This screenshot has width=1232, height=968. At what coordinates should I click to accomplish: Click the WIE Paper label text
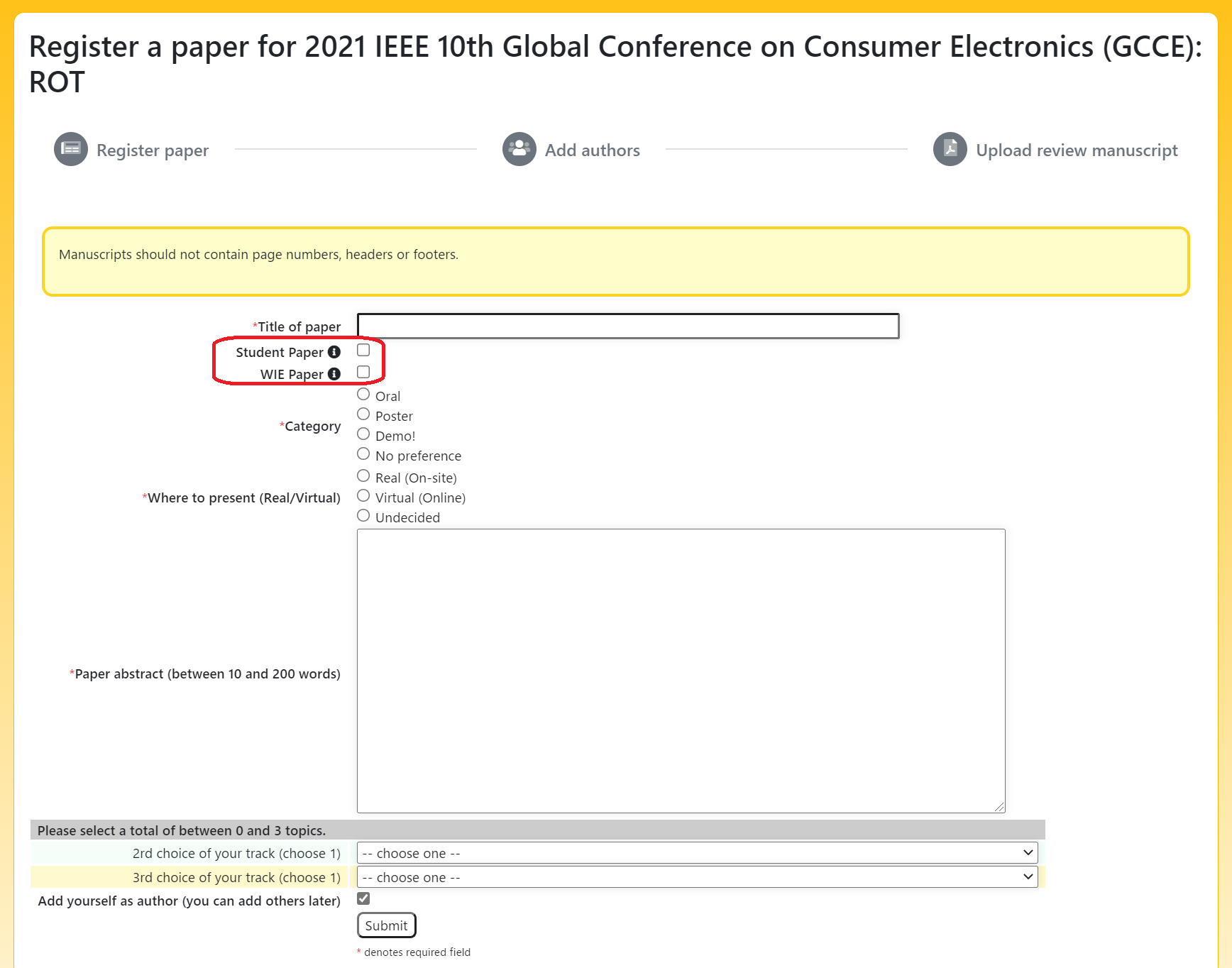pos(292,375)
